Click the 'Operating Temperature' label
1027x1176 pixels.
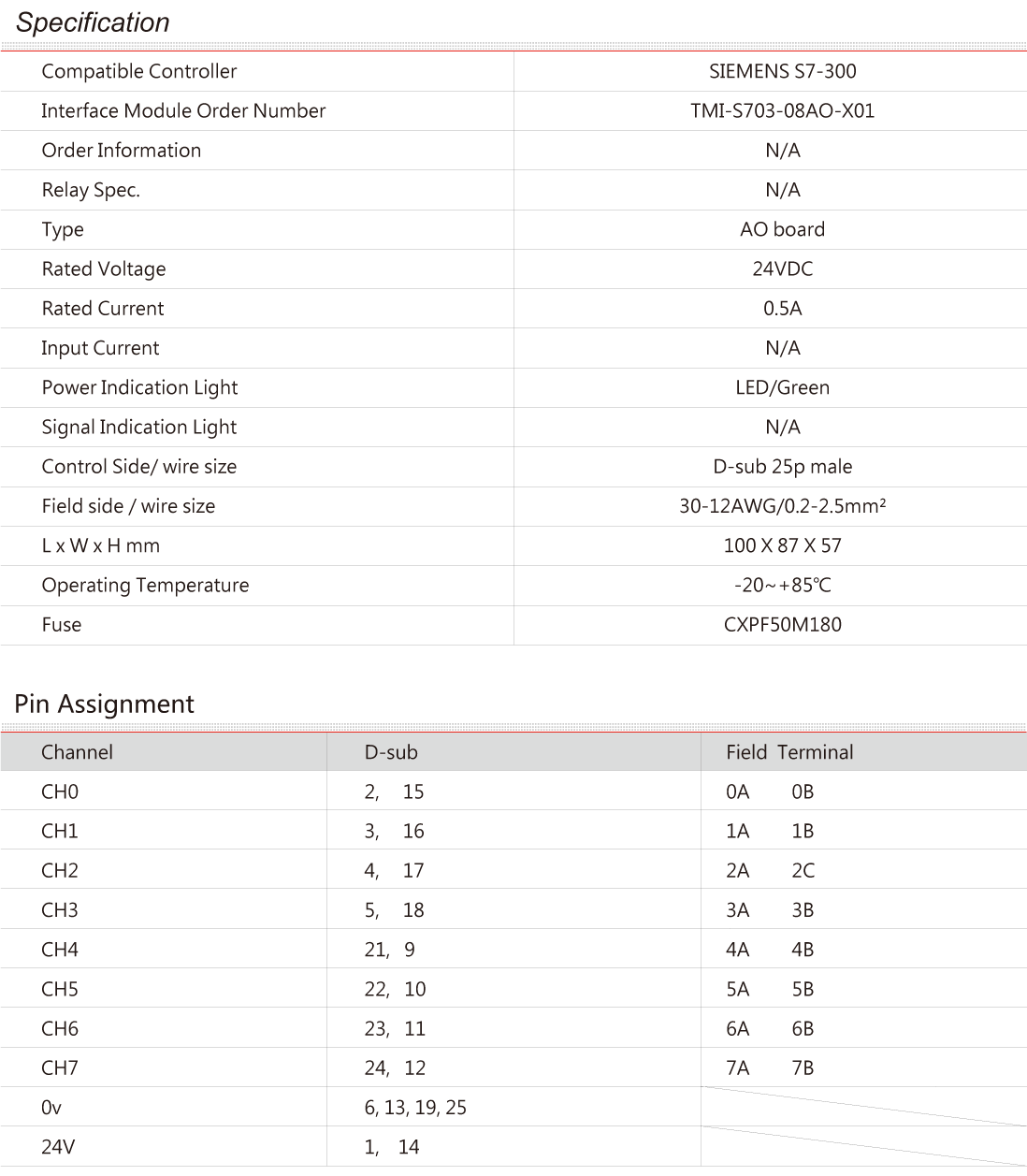point(145,585)
